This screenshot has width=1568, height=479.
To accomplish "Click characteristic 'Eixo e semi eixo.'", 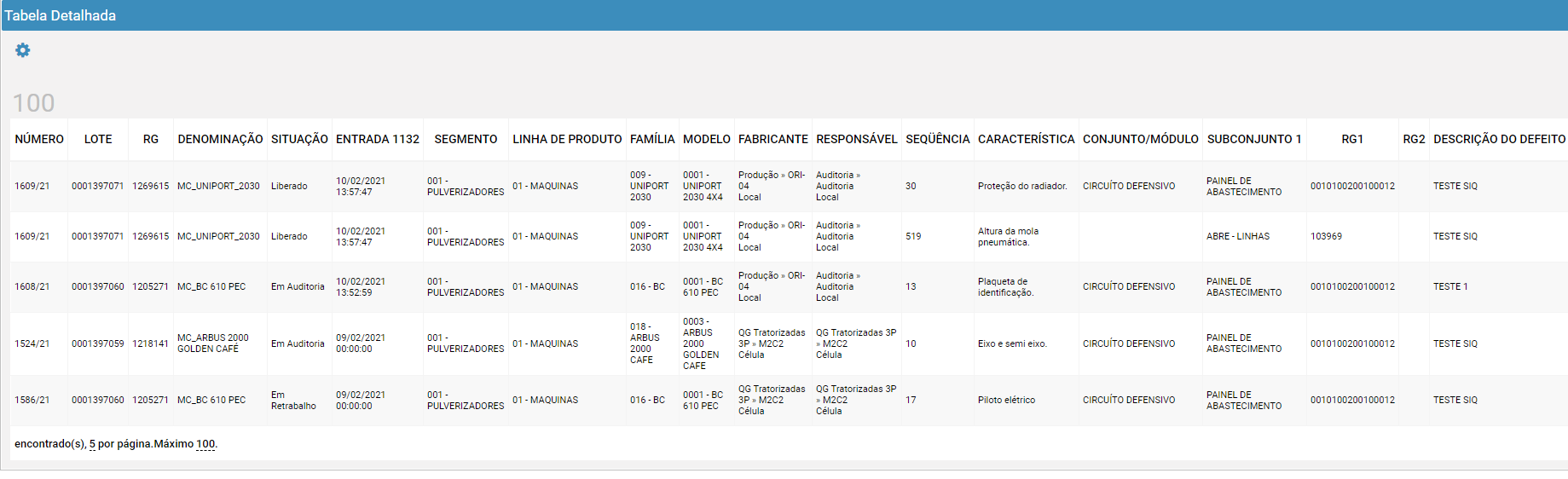I will point(1012,343).
